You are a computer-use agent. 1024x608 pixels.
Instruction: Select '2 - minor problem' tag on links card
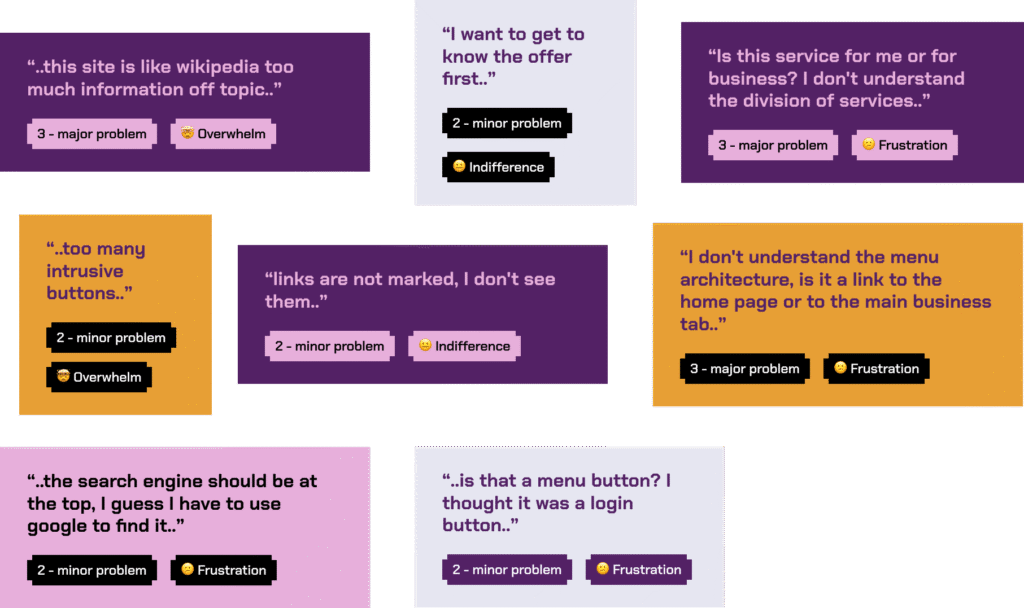pos(330,346)
